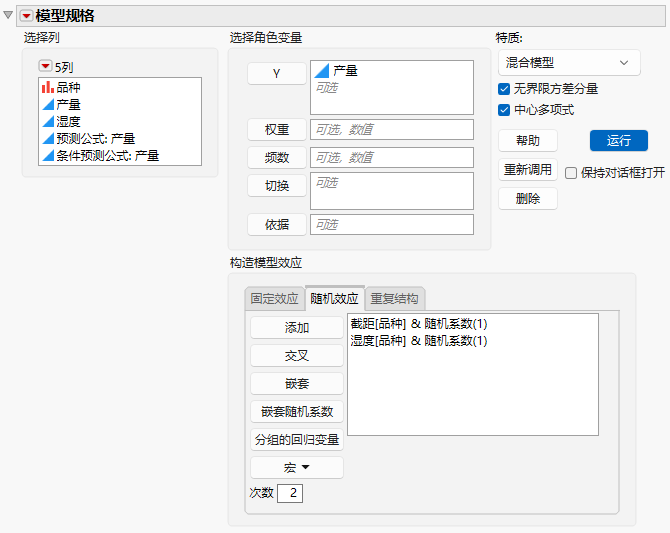This screenshot has width=670, height=533.
Task: Select the 湿度[品种] & 随机系数(1) effect
Action: tap(419, 341)
